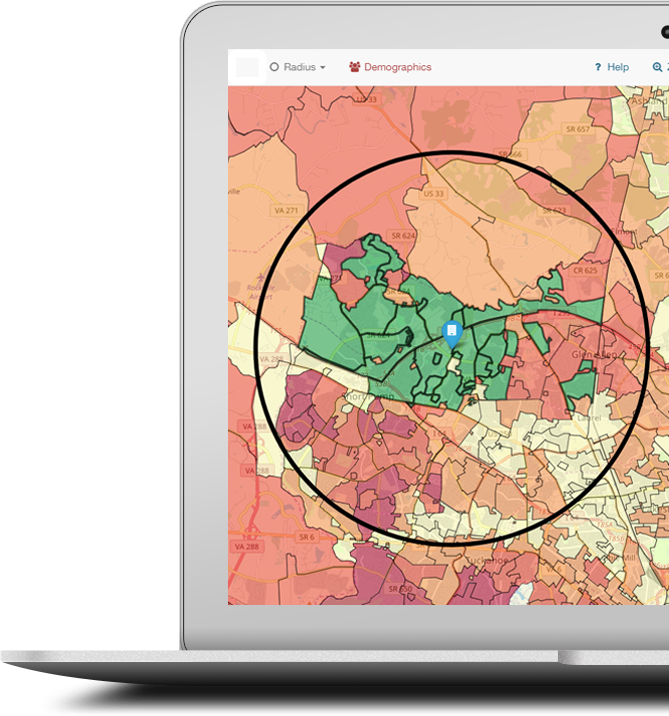Image resolution: width=669 pixels, height=716 pixels.
Task: Click the Demographics people icon
Action: click(x=354, y=67)
